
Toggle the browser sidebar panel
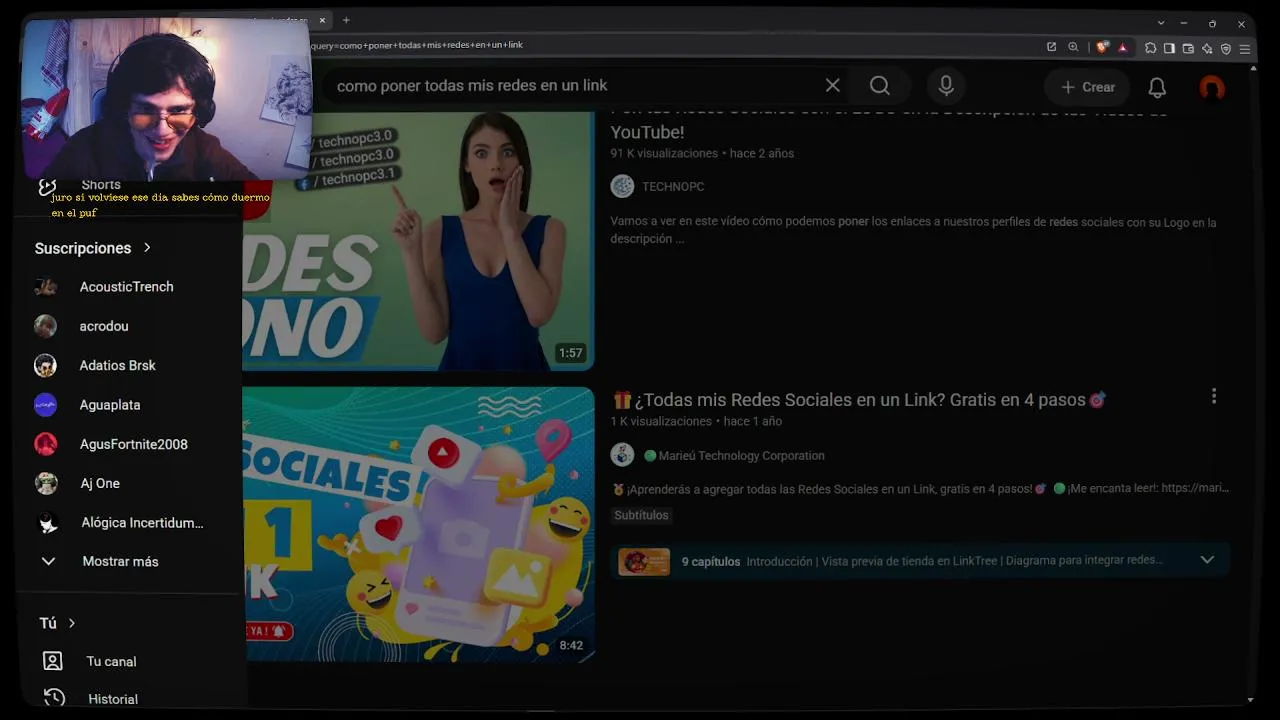click(1169, 48)
